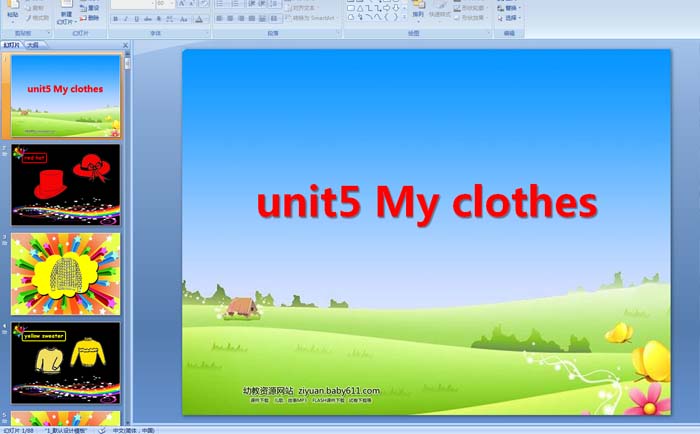Select slide 3 thumbnail with starburst sweater

tap(66, 274)
